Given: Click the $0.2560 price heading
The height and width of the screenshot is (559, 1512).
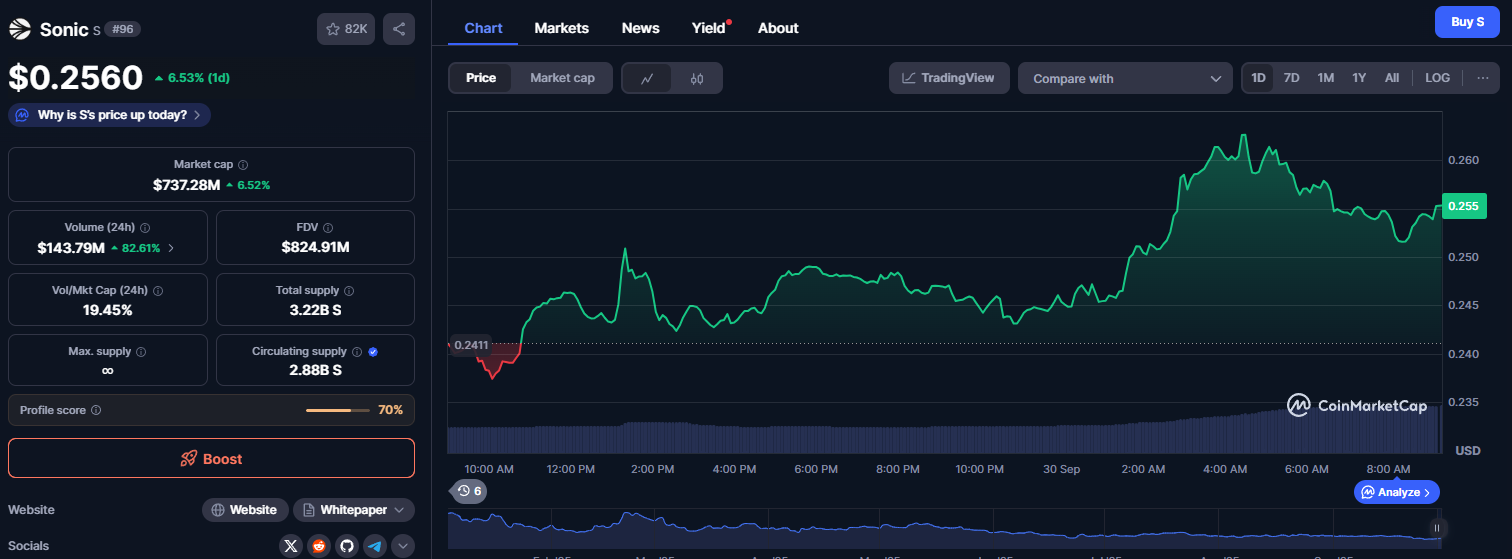Looking at the screenshot, I should [76, 77].
